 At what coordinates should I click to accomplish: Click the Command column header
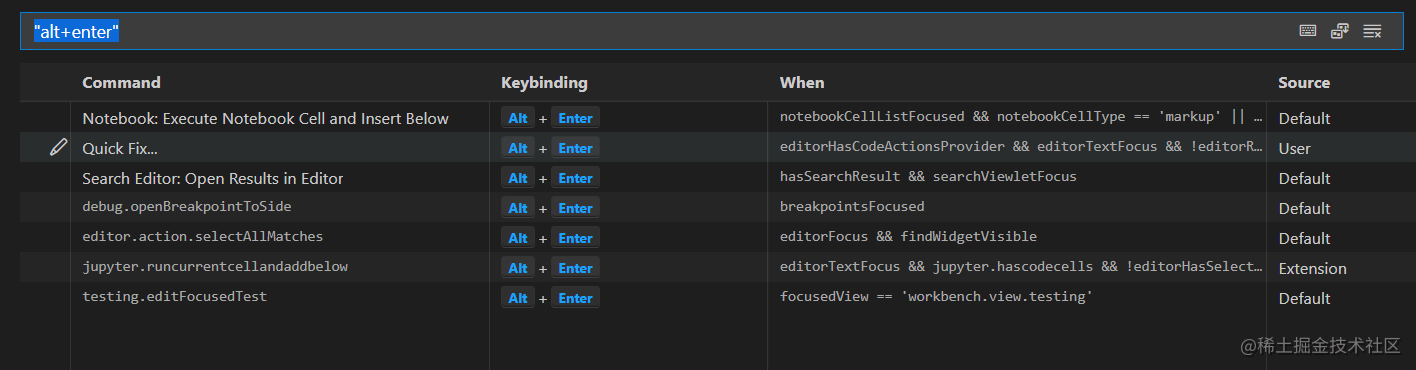click(x=121, y=82)
